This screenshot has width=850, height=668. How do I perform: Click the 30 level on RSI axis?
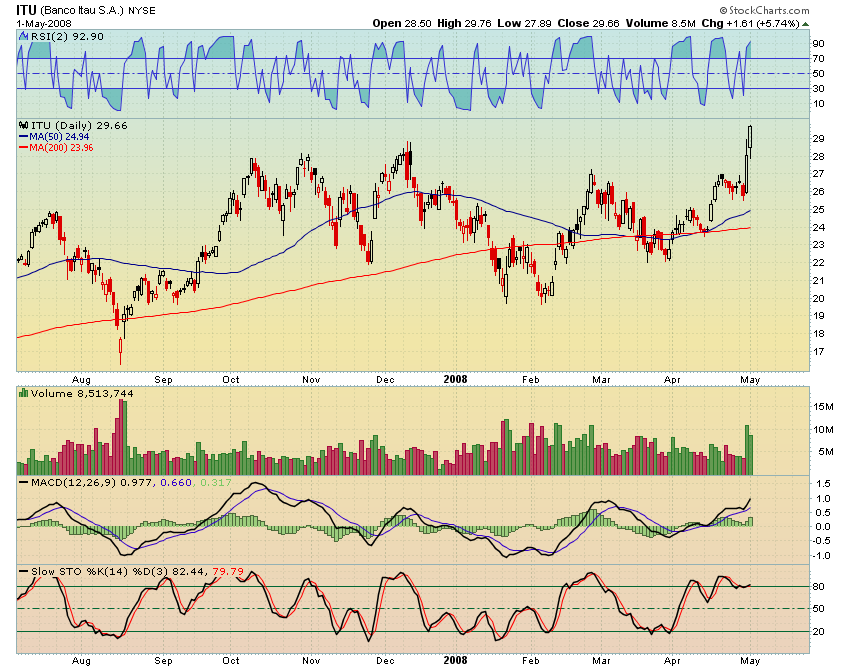pyautogui.click(x=818, y=88)
